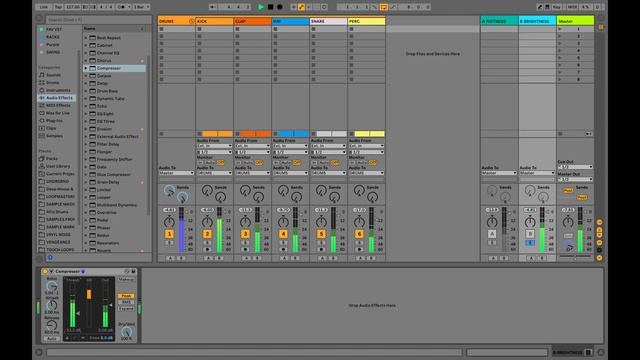Toggle the computer MIDI keyboard icon
Screen dimensions: 640x360
click(547, 7)
